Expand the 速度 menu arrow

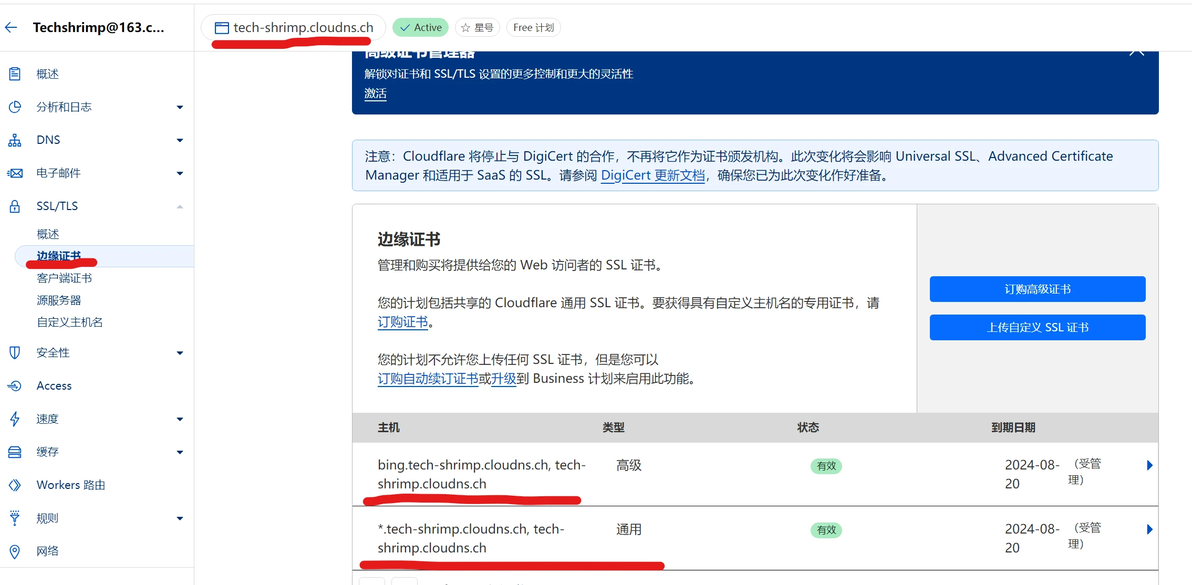(180, 419)
